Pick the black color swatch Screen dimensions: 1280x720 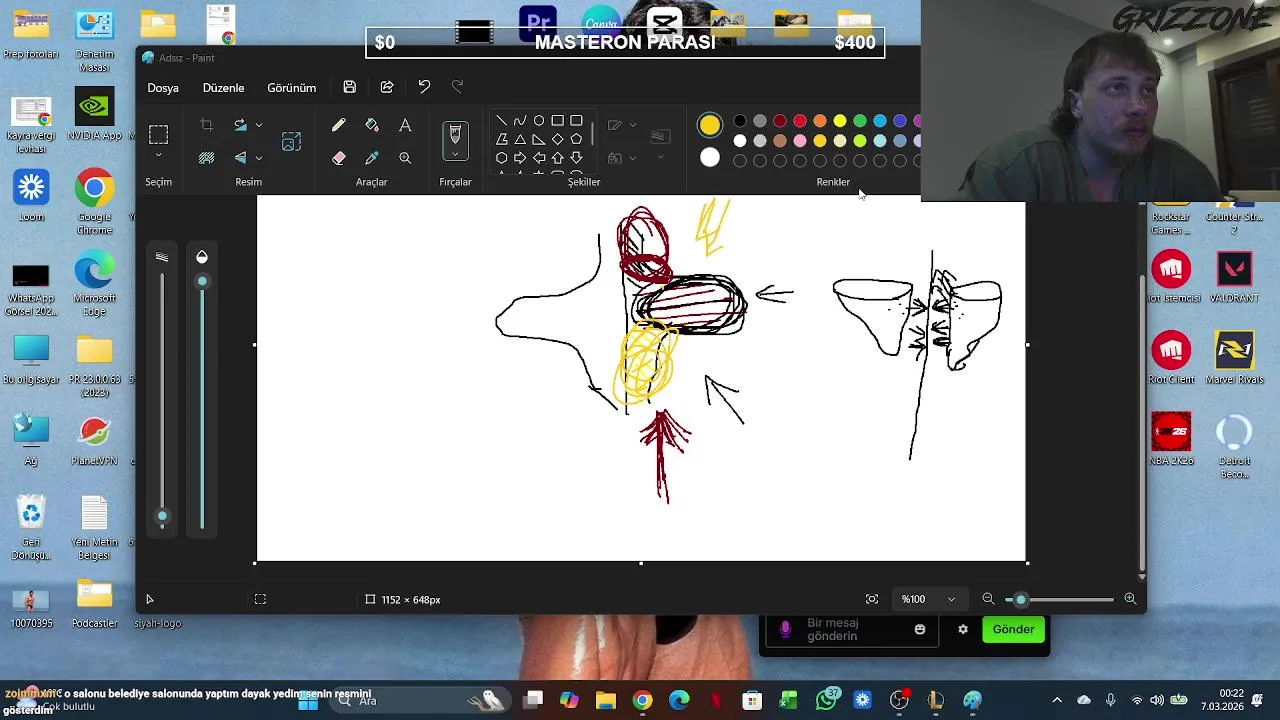[x=740, y=121]
